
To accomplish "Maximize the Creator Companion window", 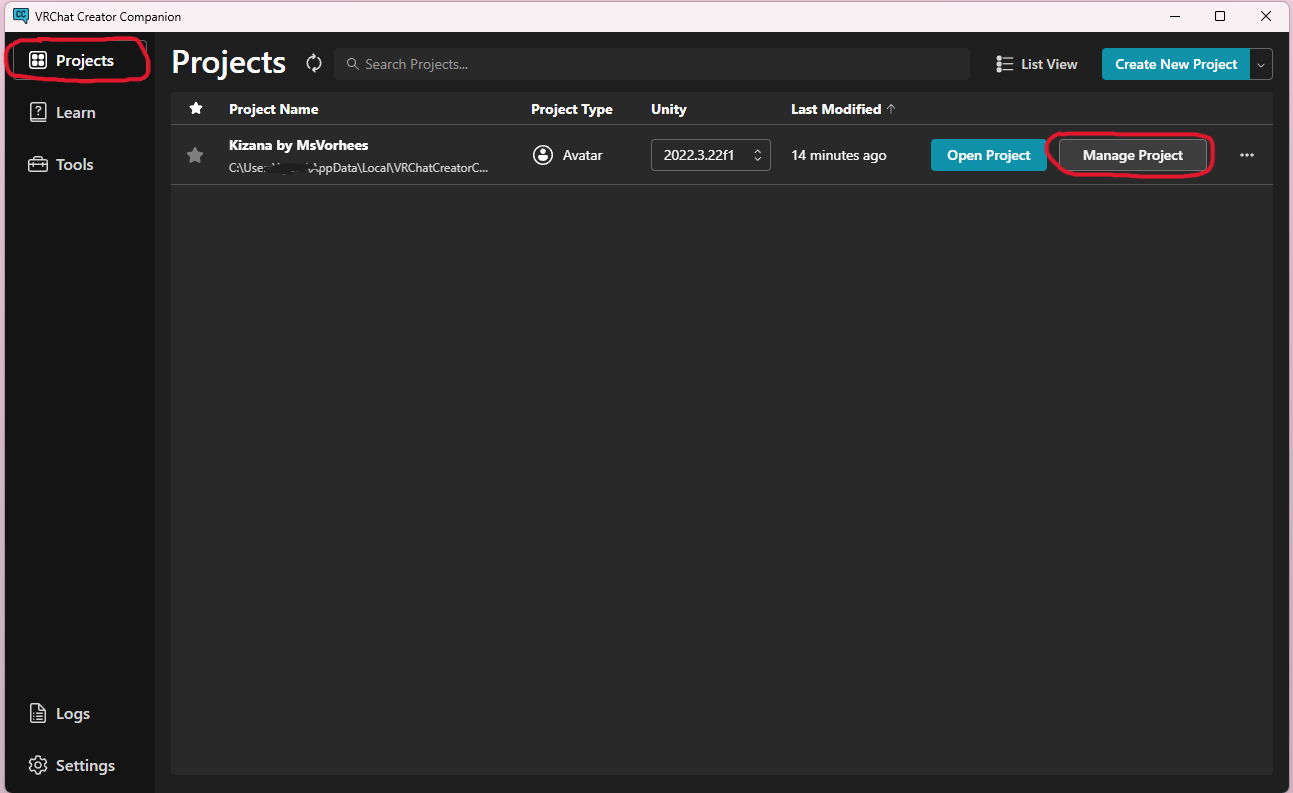I will [x=1220, y=16].
